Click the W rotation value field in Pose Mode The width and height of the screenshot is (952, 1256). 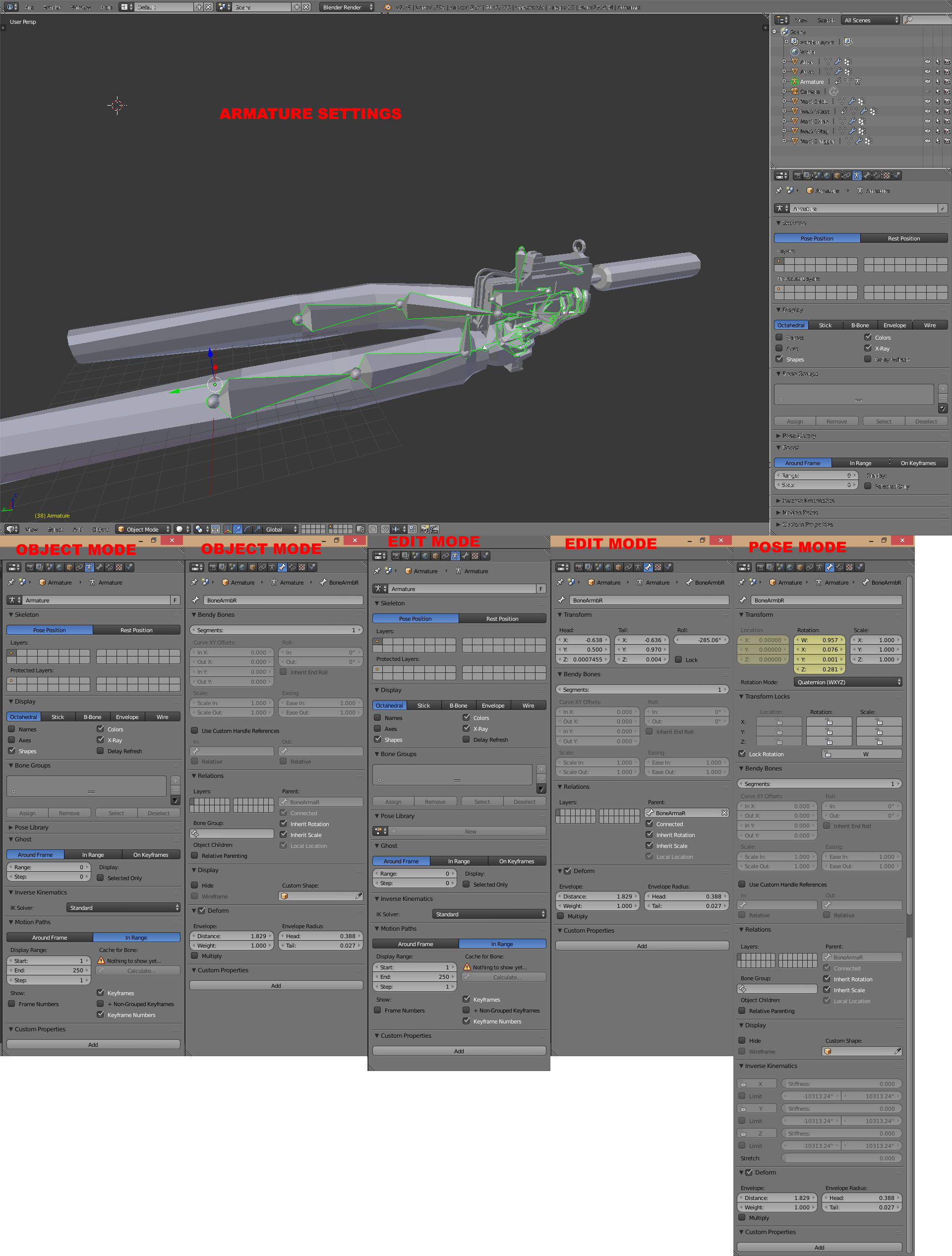(819, 640)
